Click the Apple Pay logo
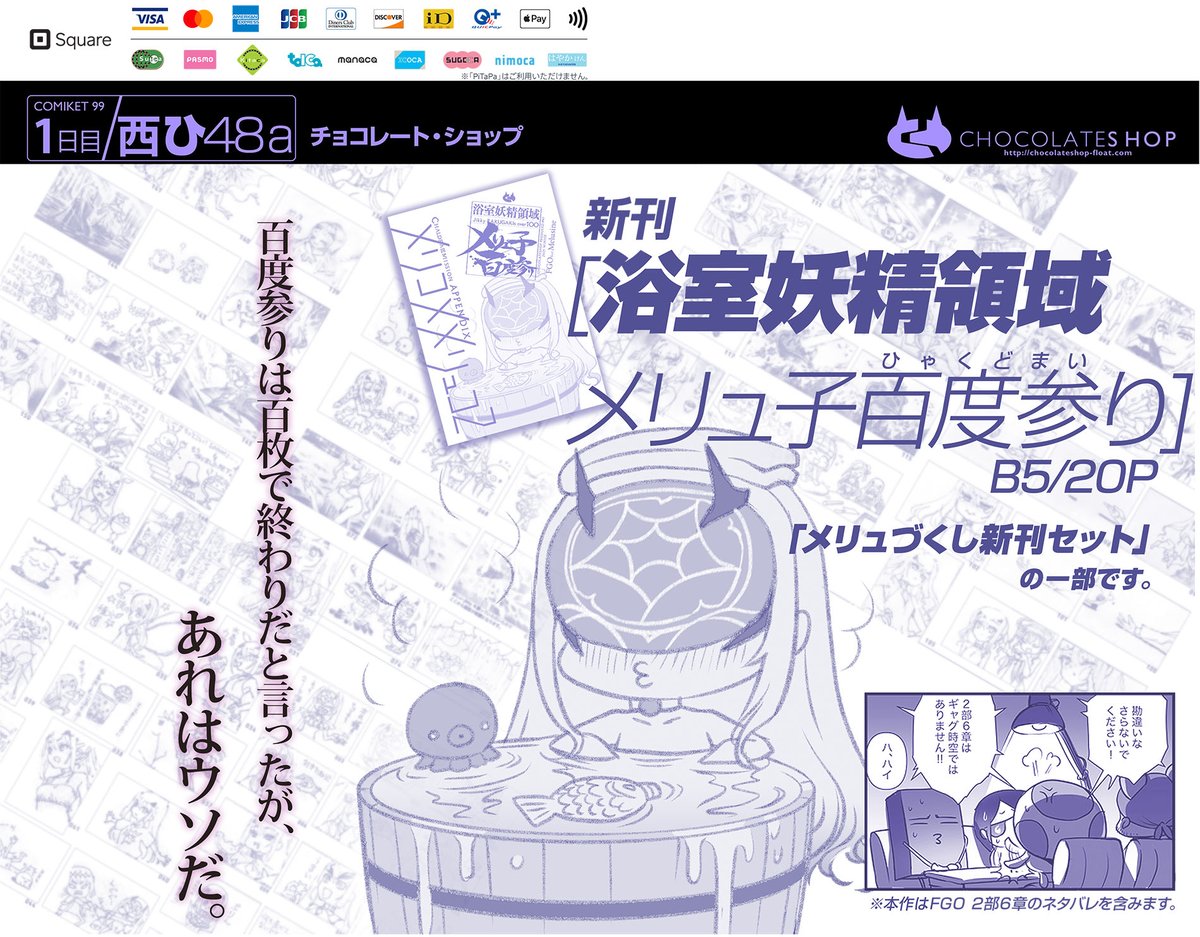 point(535,19)
